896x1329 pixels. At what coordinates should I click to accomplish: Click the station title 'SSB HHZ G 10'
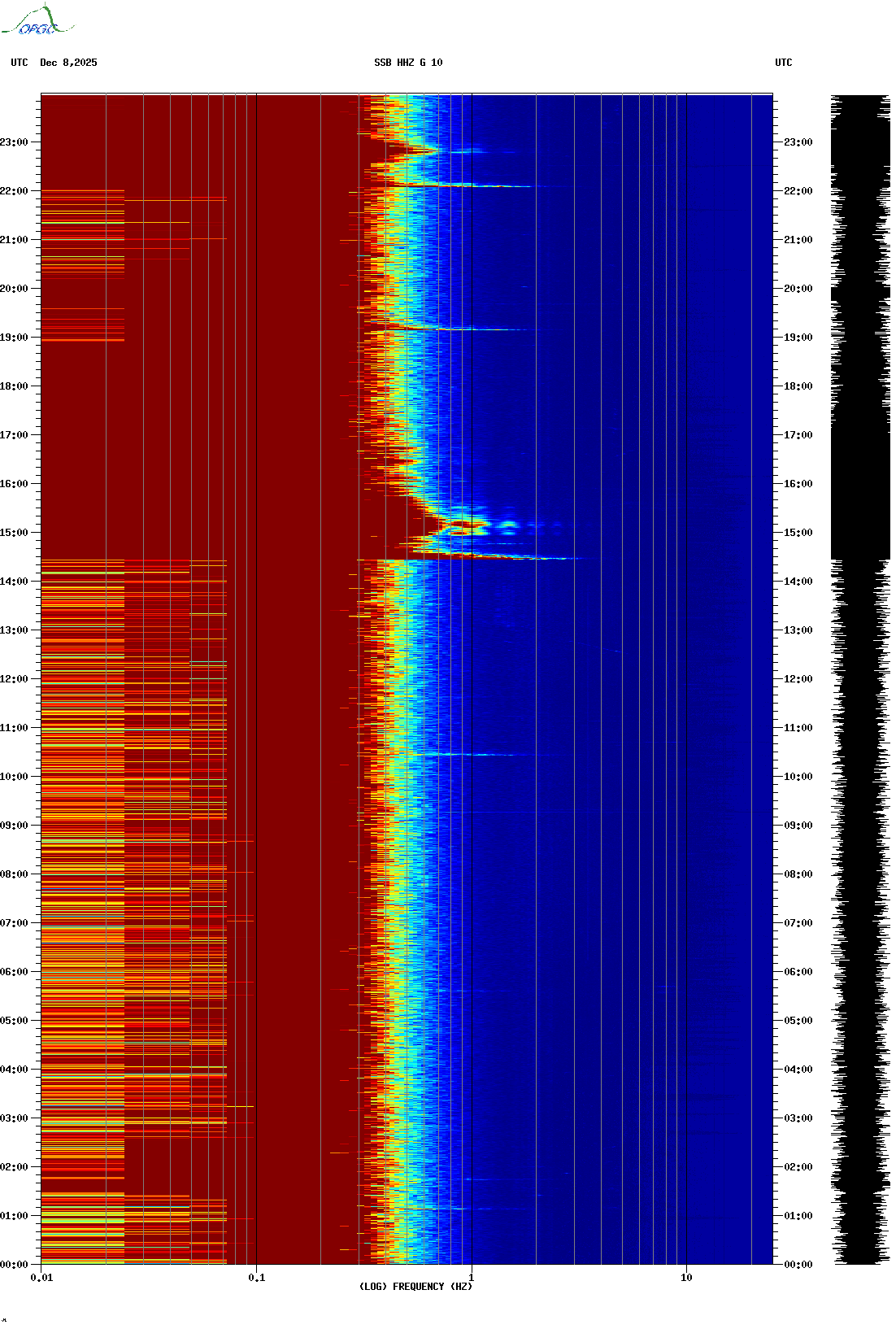point(408,63)
